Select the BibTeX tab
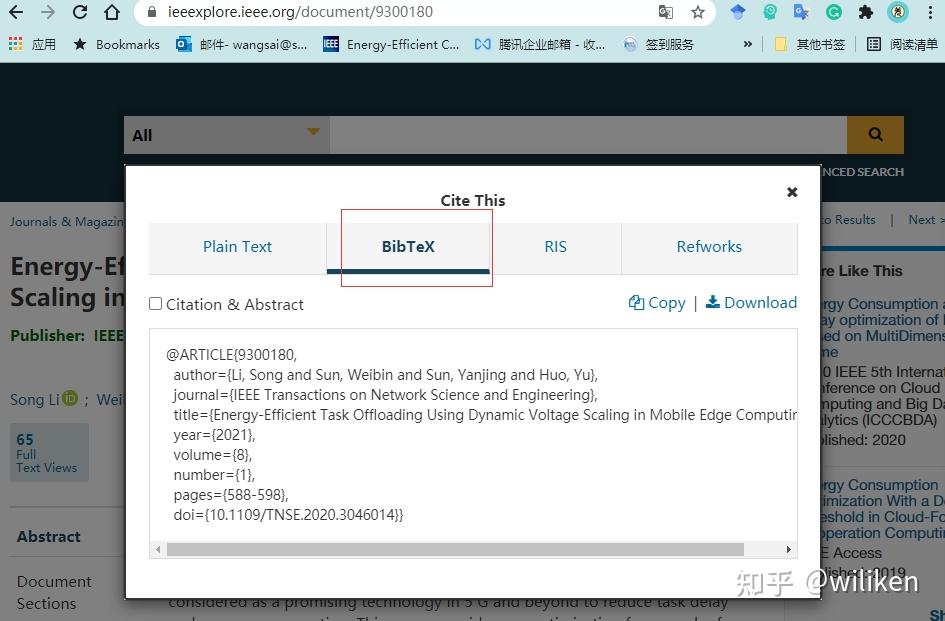The height and width of the screenshot is (621, 945). [x=408, y=247]
